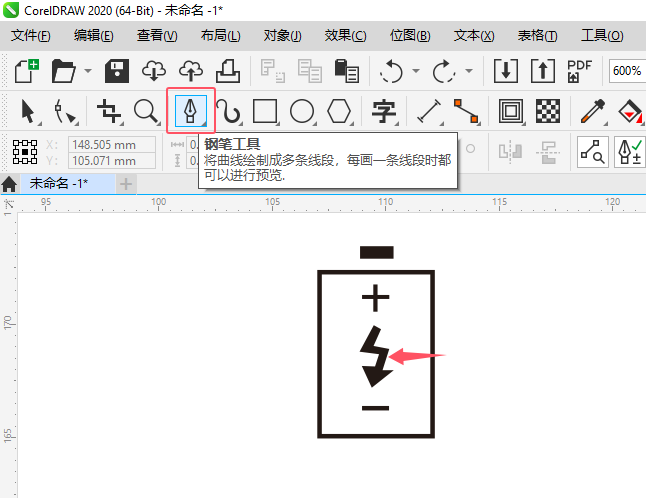Screen dimensions: 646x498
Task: Open the 效果(C) menu
Action: 345,35
